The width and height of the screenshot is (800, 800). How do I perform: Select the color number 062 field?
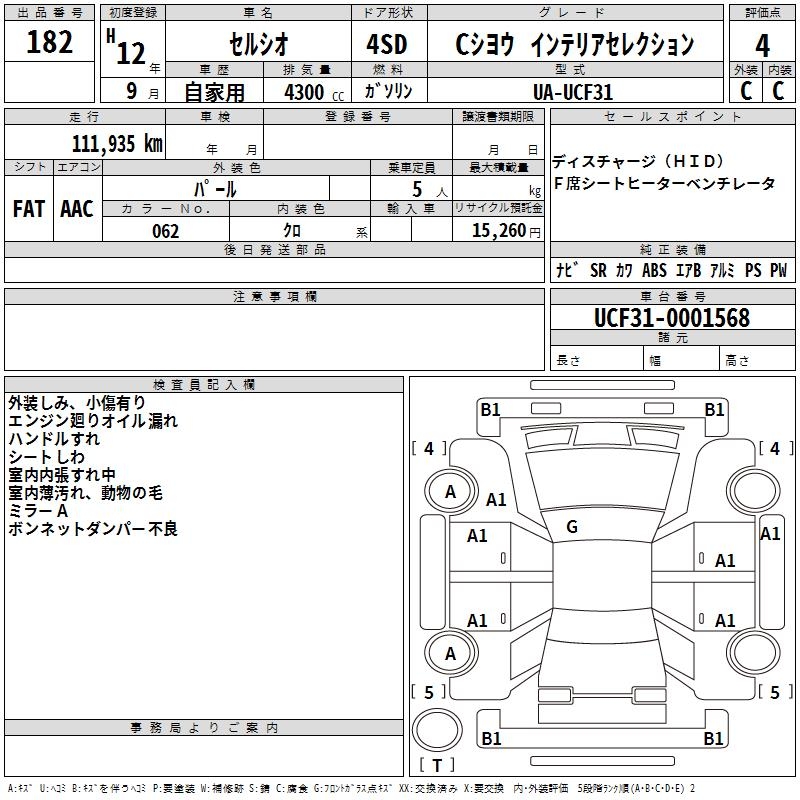click(x=166, y=231)
